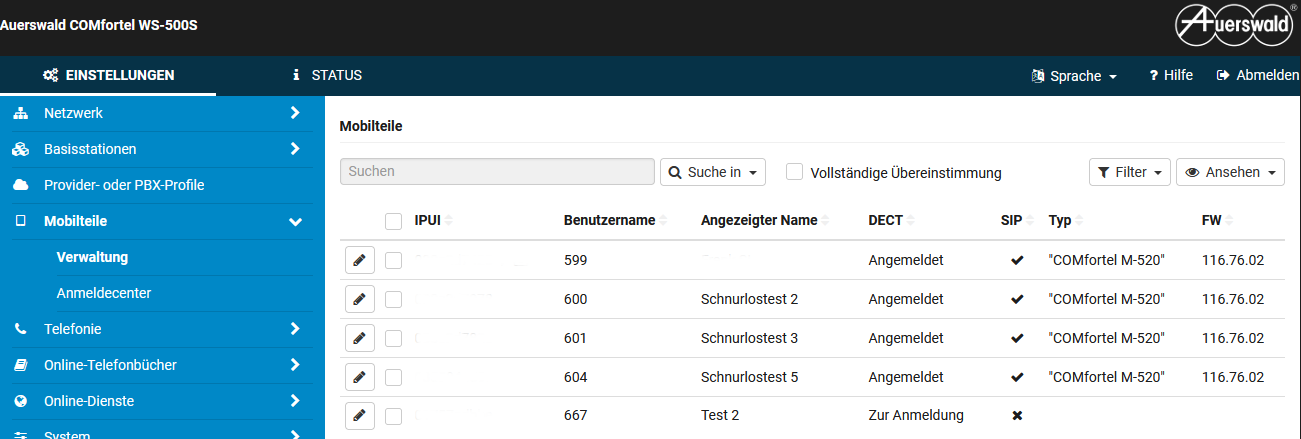1301x439 pixels.
Task: Sort by SIP column header
Action: click(x=1015, y=220)
